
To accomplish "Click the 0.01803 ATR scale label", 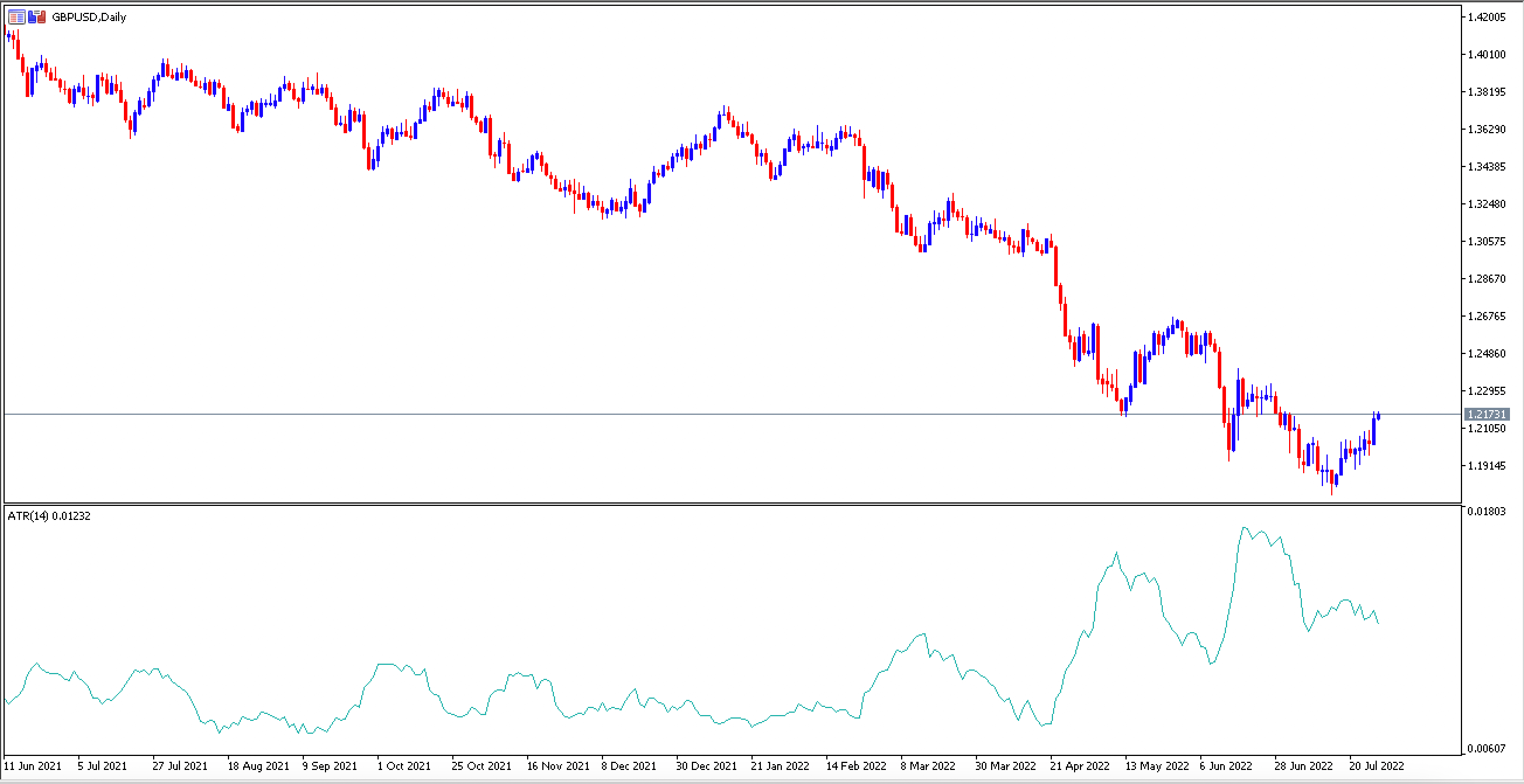I will (1486, 511).
